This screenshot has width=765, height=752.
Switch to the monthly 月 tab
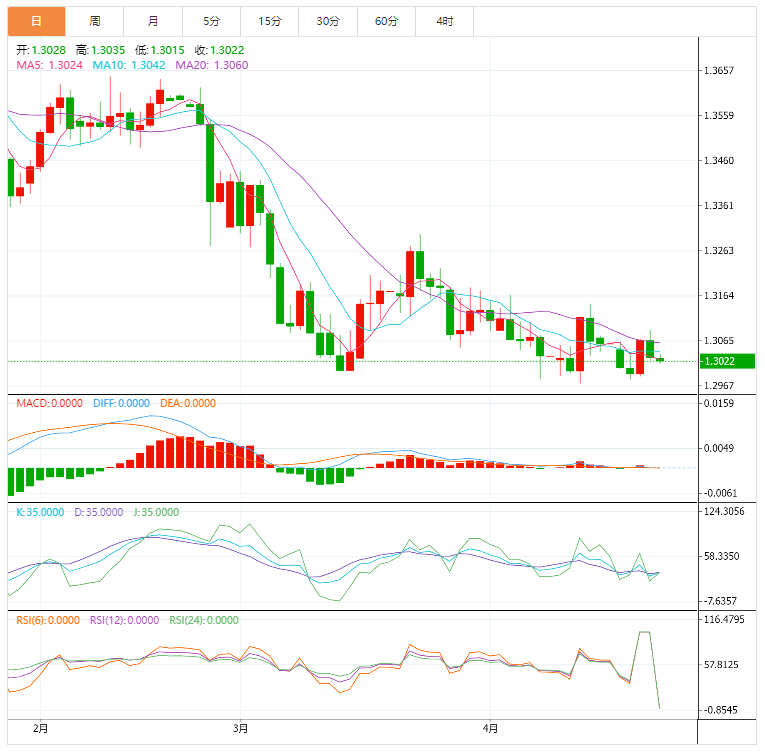pos(153,21)
